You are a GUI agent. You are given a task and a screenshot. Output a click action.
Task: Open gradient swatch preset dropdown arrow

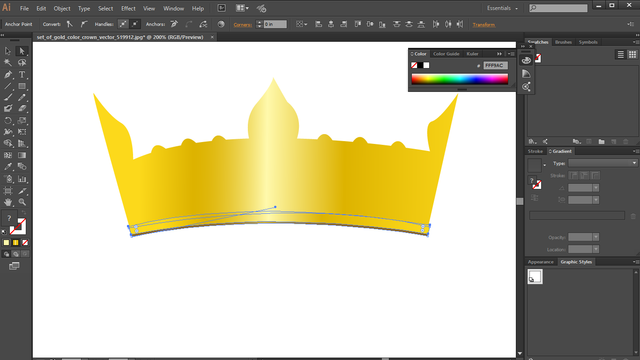click(x=545, y=165)
